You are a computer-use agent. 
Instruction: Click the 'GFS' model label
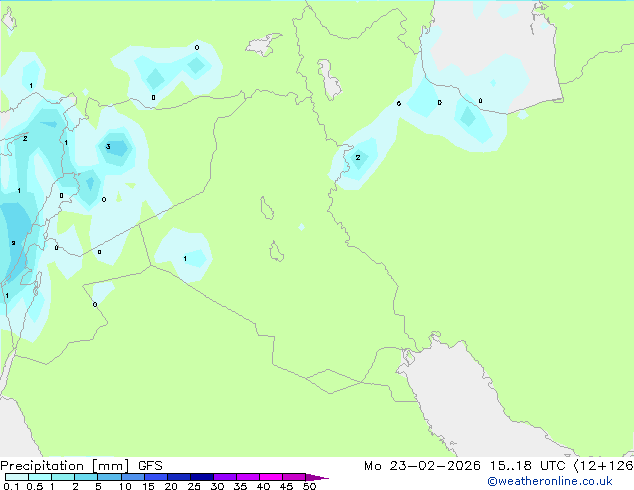pyautogui.click(x=150, y=466)
